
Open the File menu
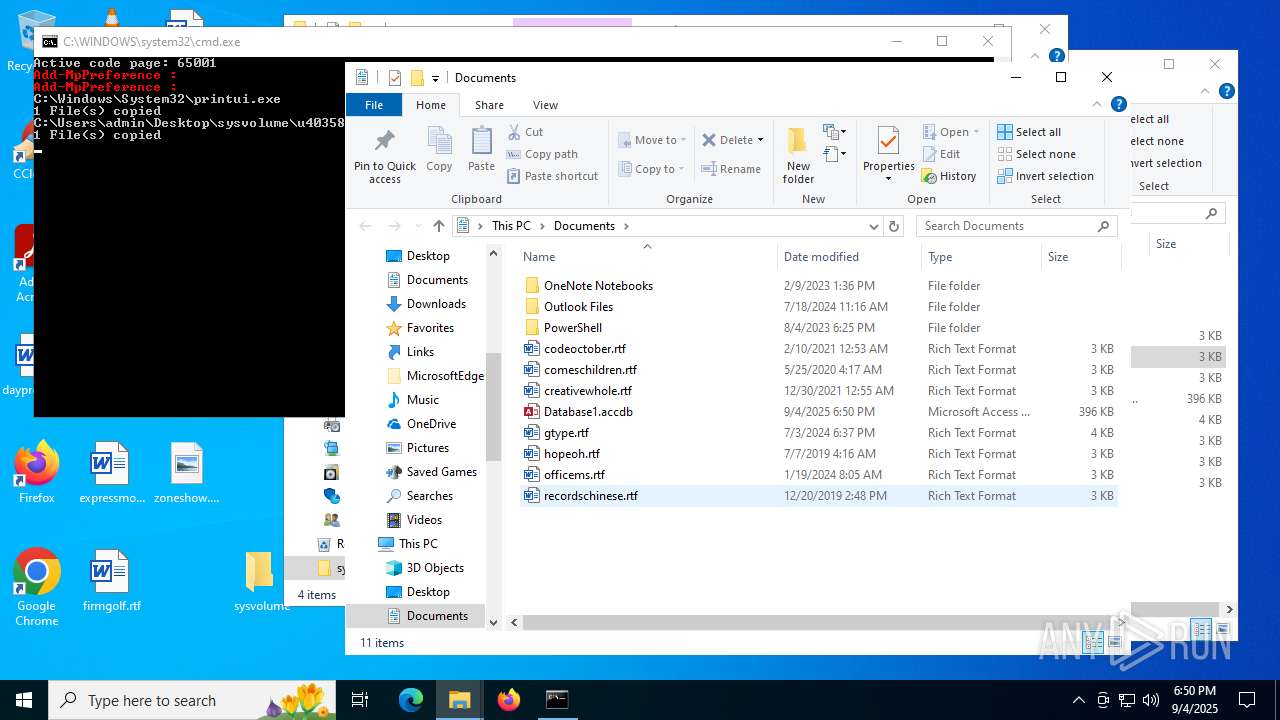[374, 105]
